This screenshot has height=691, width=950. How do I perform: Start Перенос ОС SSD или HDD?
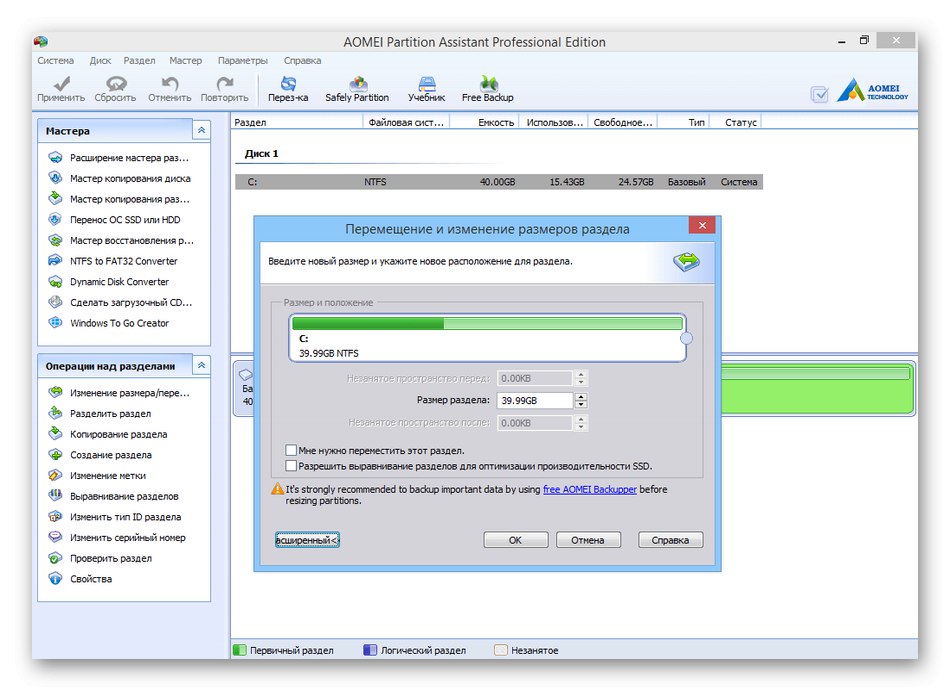click(115, 219)
